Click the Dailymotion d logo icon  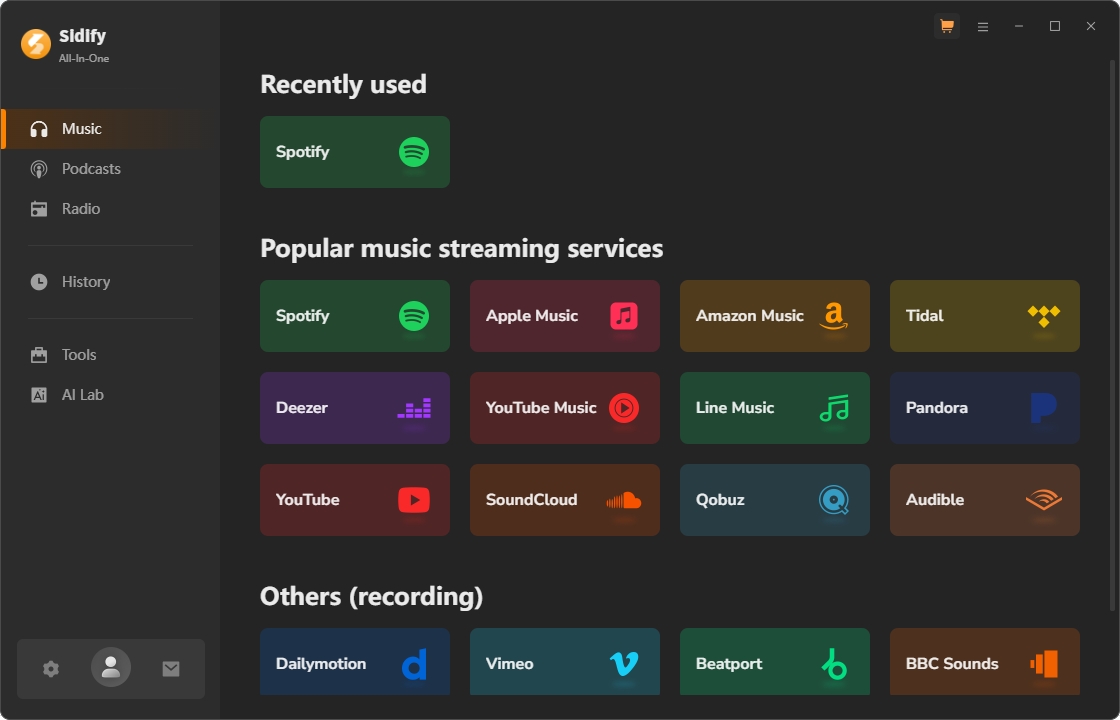click(414, 664)
